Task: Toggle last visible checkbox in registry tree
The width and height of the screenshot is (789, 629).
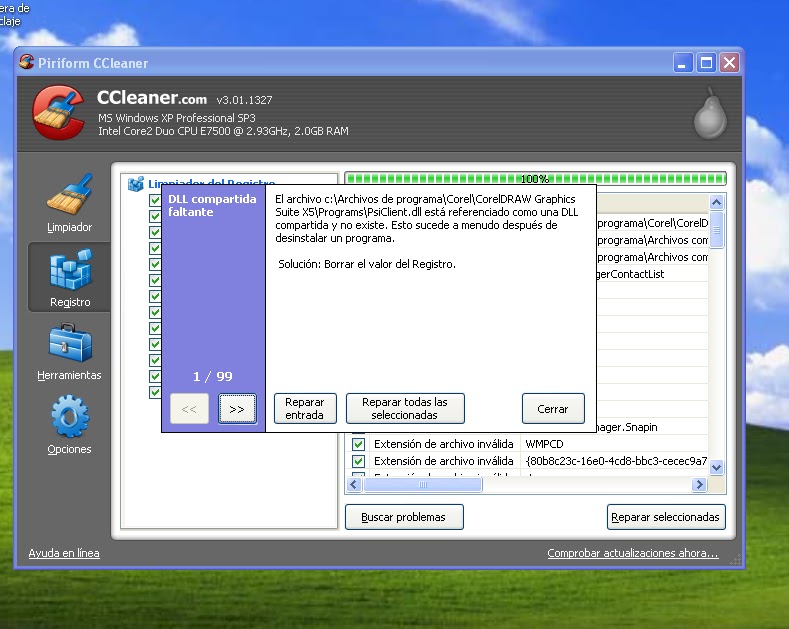Action: [155, 392]
